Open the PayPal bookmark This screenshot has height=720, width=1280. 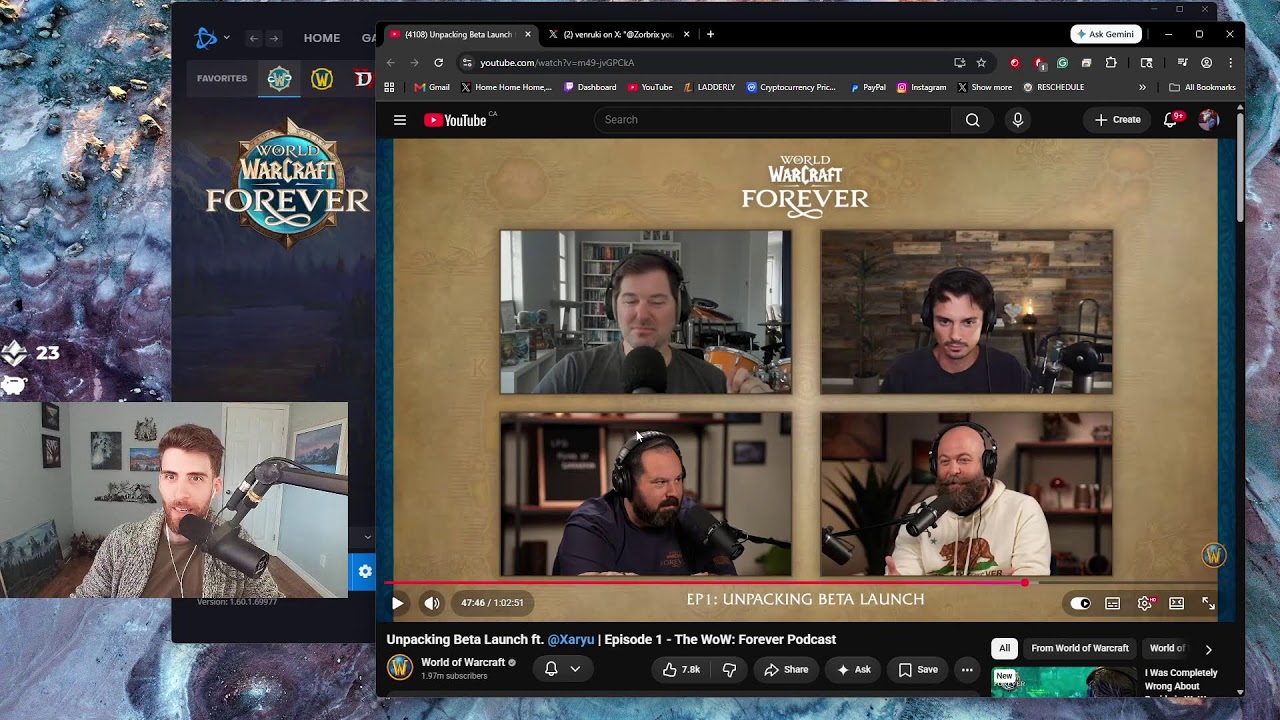point(868,87)
